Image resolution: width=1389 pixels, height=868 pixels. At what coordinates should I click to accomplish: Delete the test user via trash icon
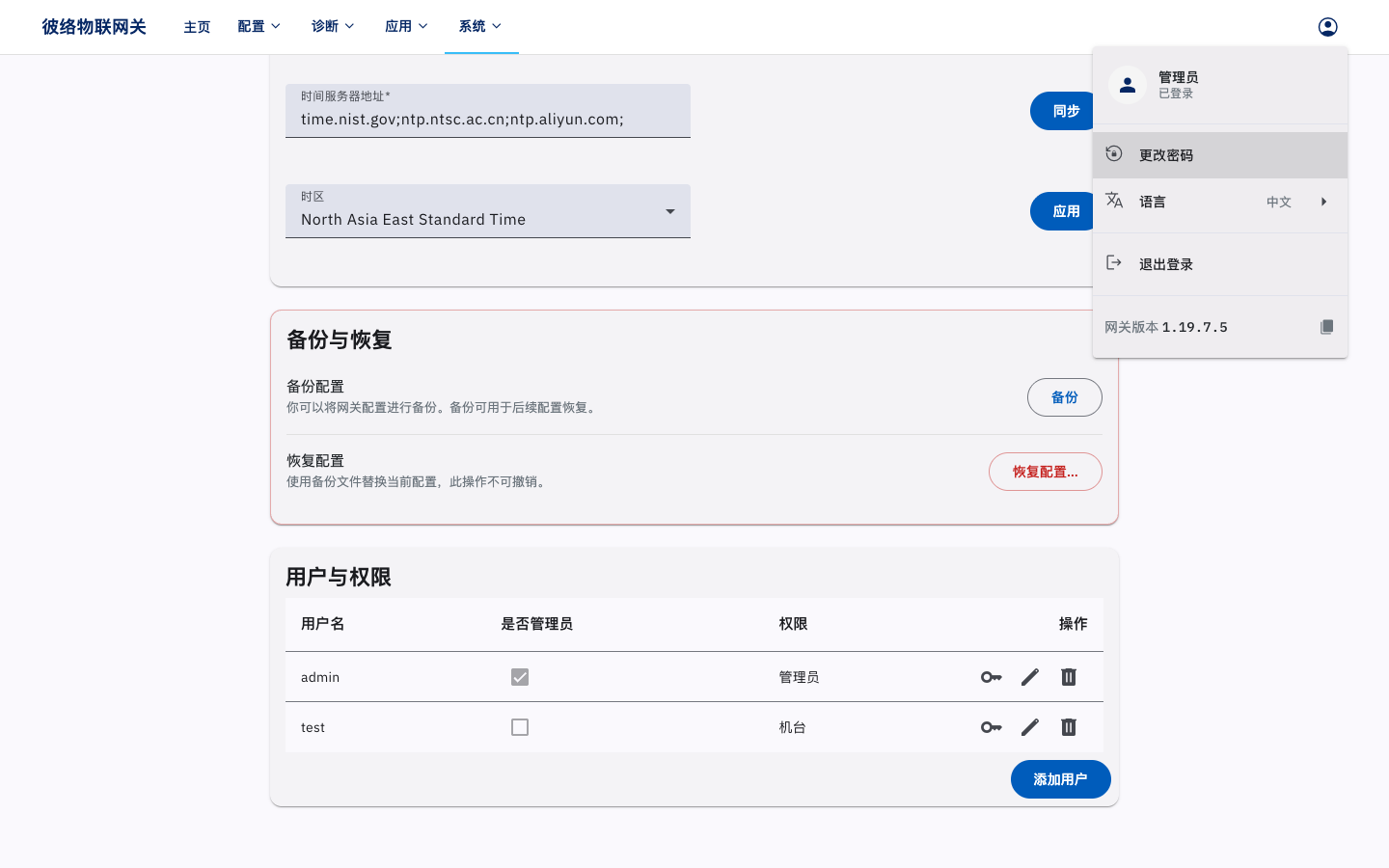click(x=1069, y=727)
